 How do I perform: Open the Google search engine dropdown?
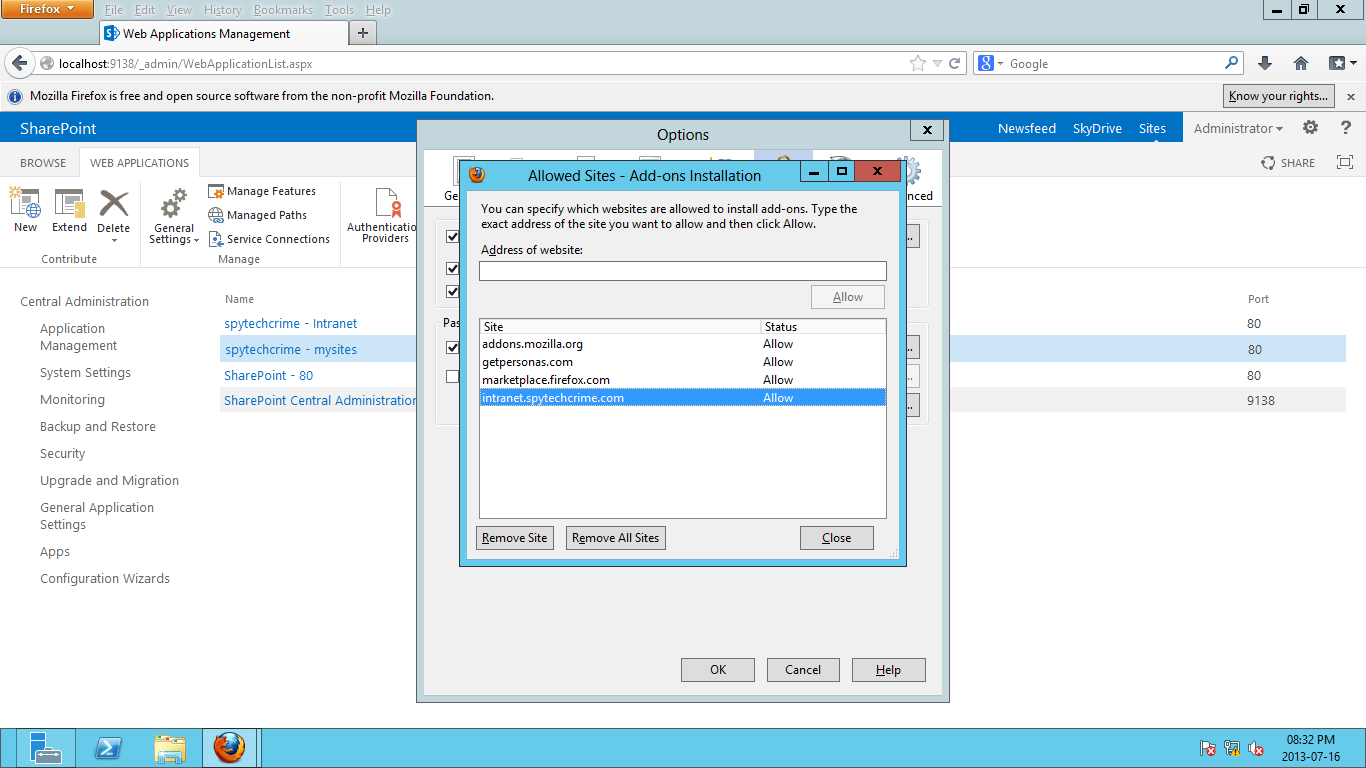coord(991,63)
